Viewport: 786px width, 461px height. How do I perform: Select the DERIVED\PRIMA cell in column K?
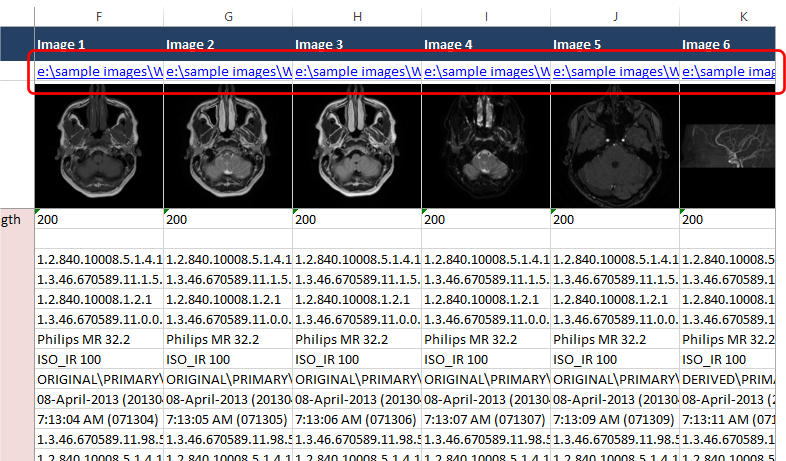tap(728, 380)
